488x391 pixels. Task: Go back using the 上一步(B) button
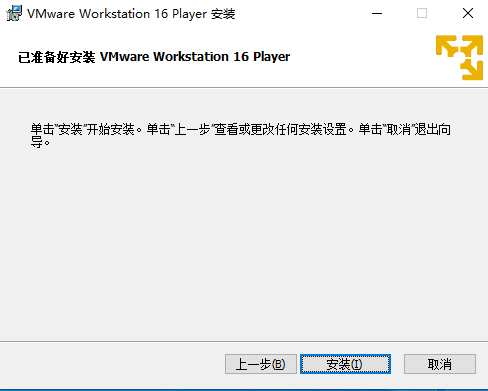261,364
